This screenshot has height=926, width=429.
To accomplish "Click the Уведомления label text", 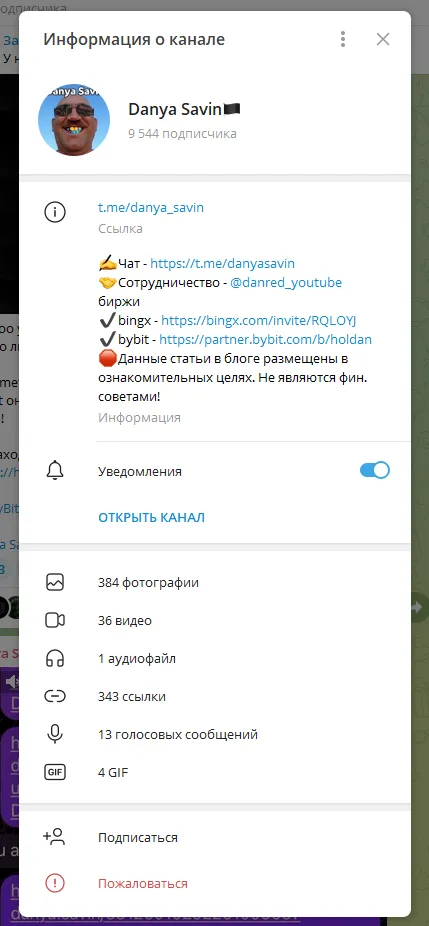I will pos(140,471).
